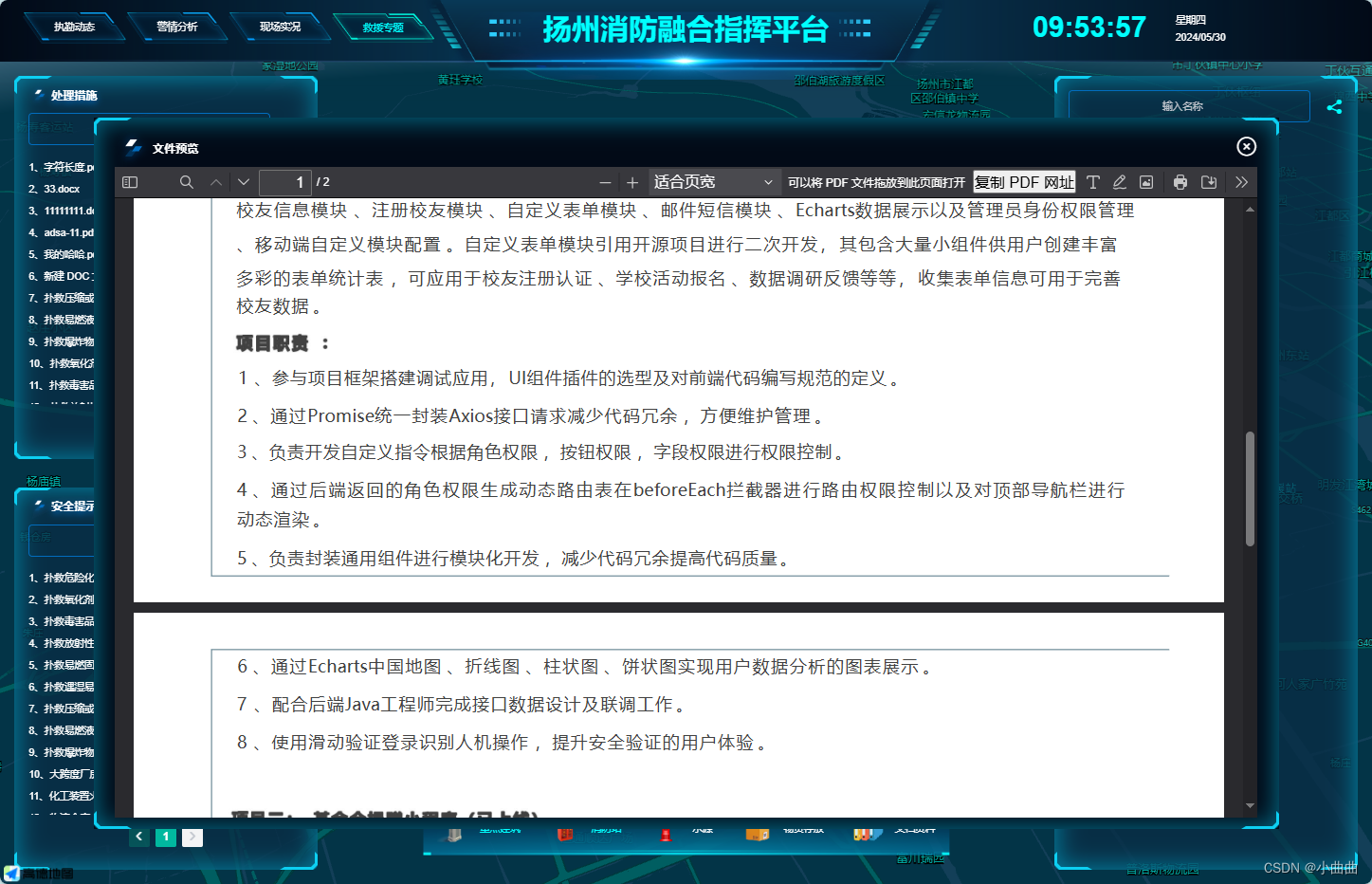Open item 2、扑救氧化剂 in 安全提示 list
Image resolution: width=1372 pixels, height=884 pixels.
[x=62, y=599]
